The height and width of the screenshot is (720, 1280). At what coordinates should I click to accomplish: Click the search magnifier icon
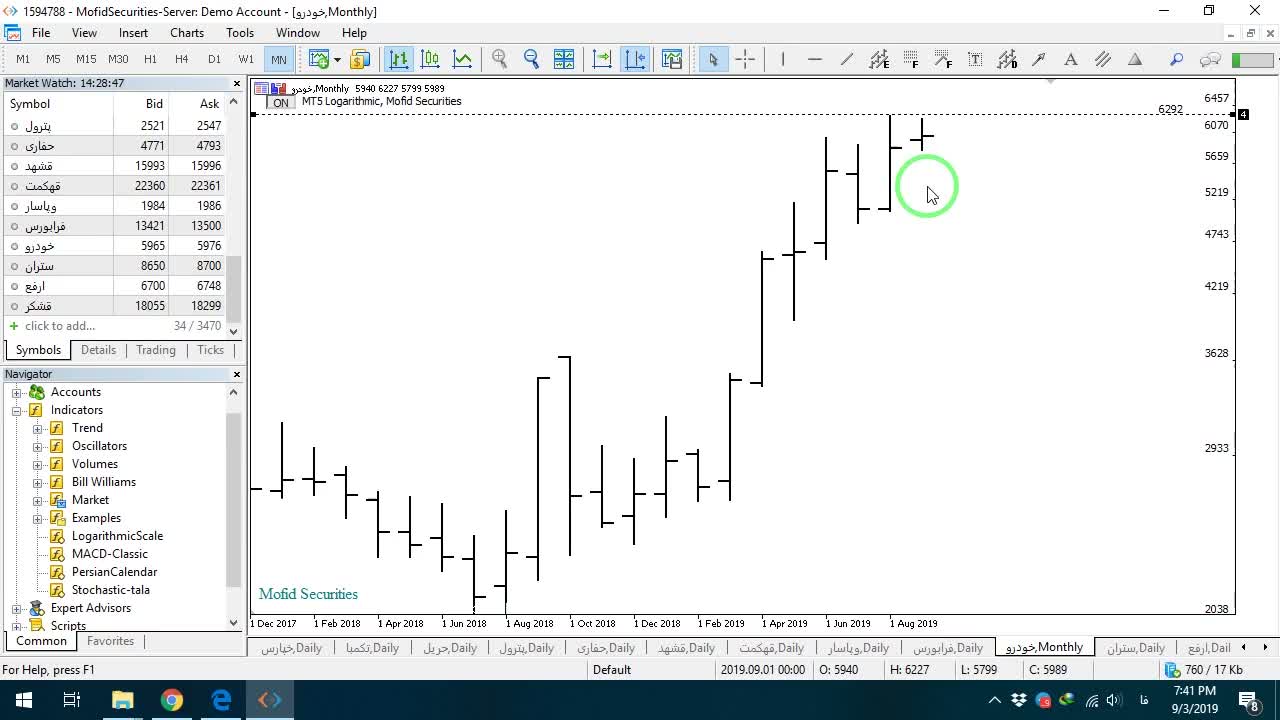point(1177,59)
